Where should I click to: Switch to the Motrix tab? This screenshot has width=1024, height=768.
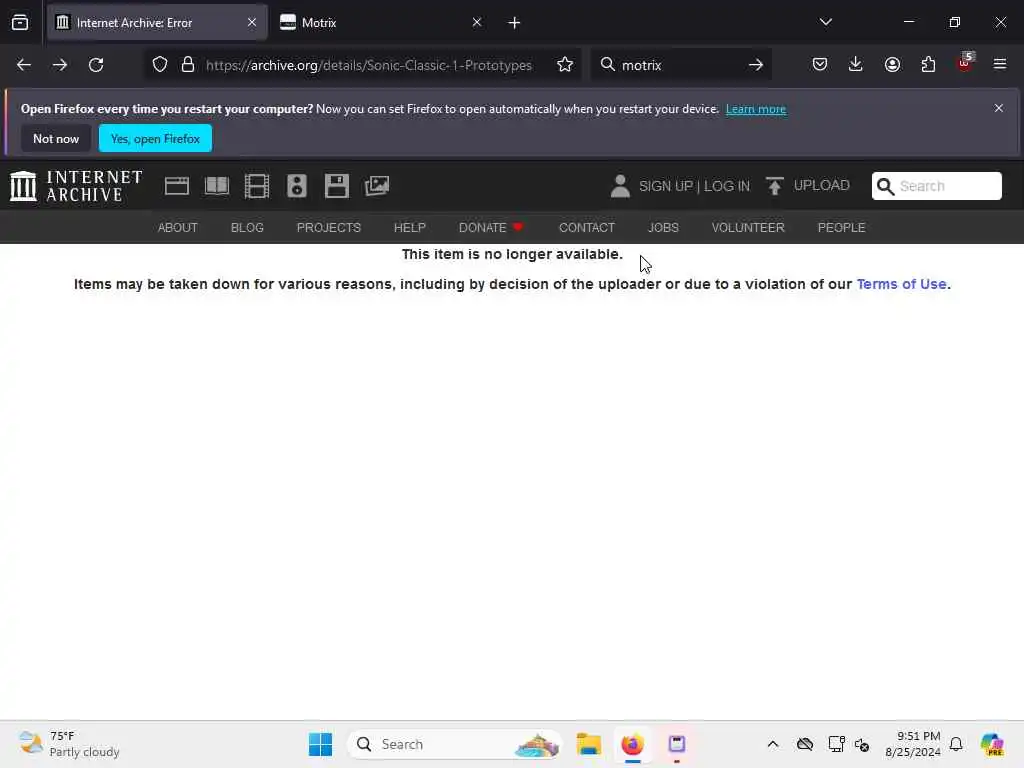point(382,23)
